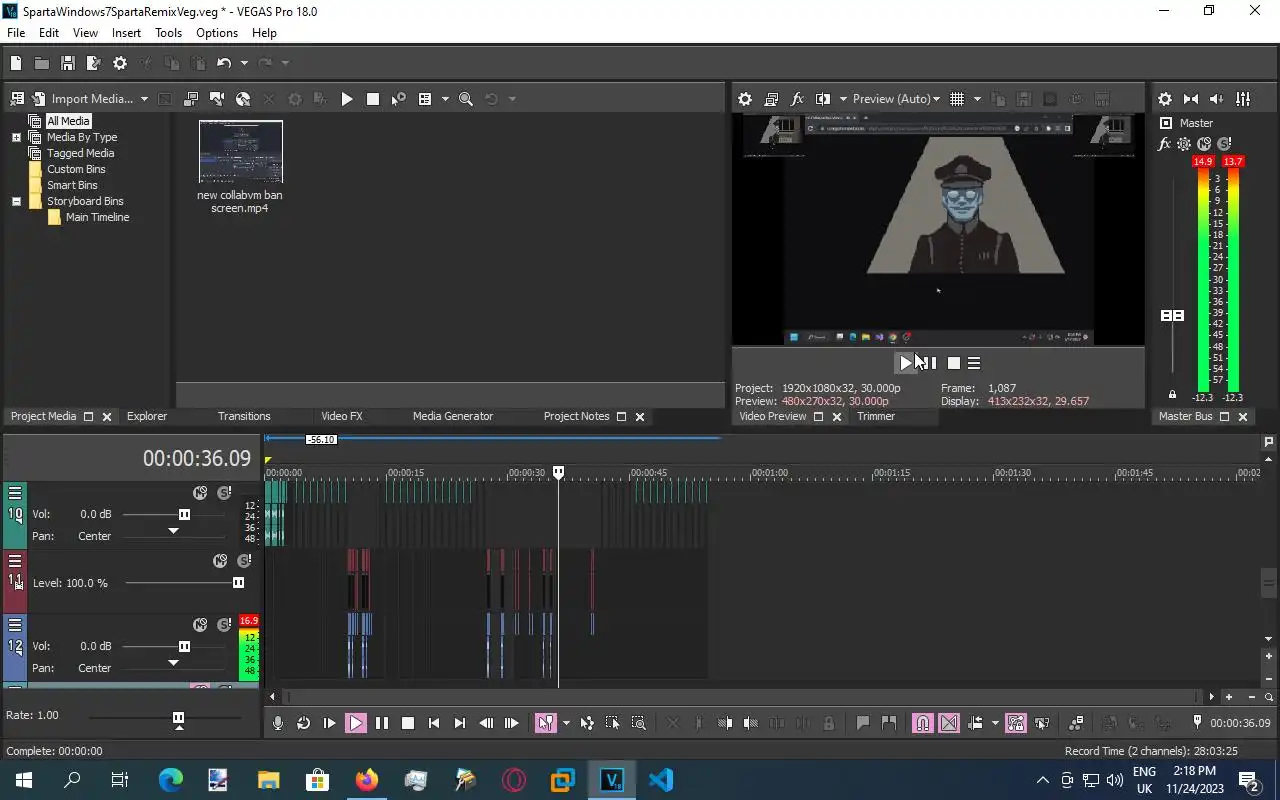Undo the last action with the arrow icon
Screen dimensions: 1280x800
click(224, 63)
